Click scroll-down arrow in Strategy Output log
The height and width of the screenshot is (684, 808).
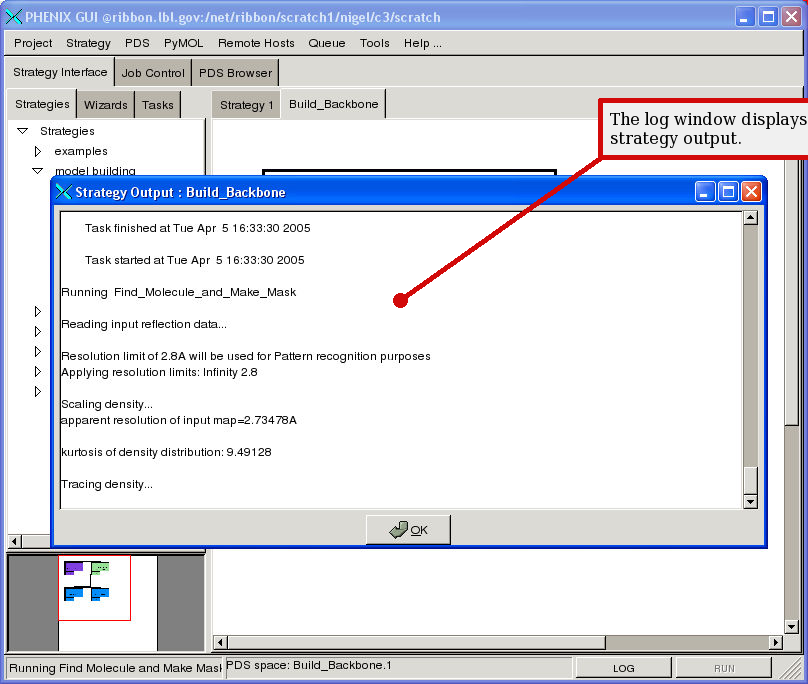[x=750, y=500]
